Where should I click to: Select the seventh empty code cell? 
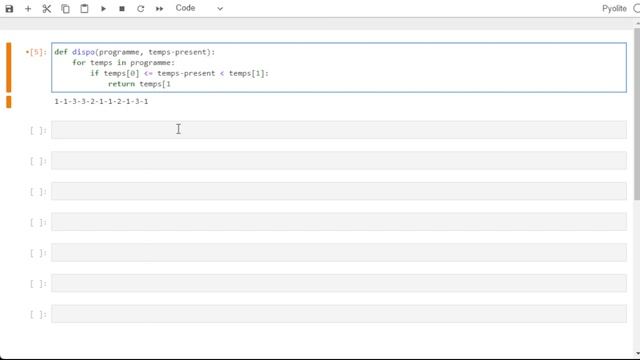(339, 314)
